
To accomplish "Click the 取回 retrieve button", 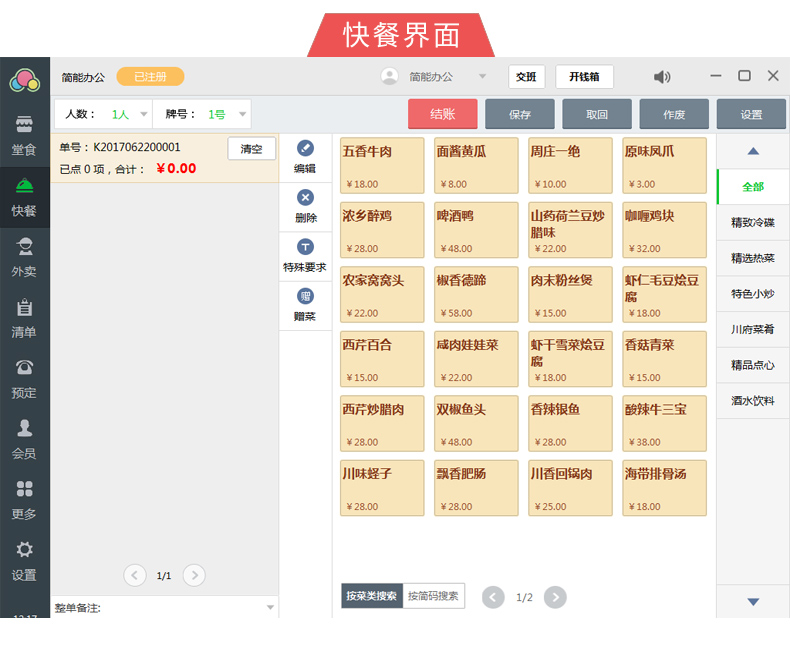I will pyautogui.click(x=597, y=114).
